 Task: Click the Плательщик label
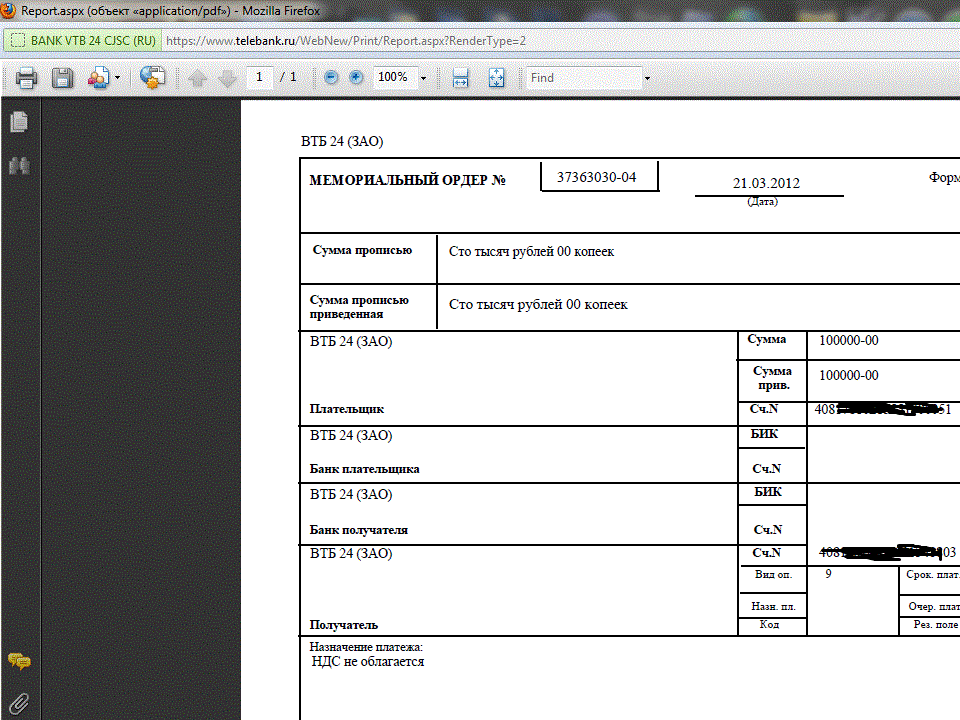click(347, 409)
